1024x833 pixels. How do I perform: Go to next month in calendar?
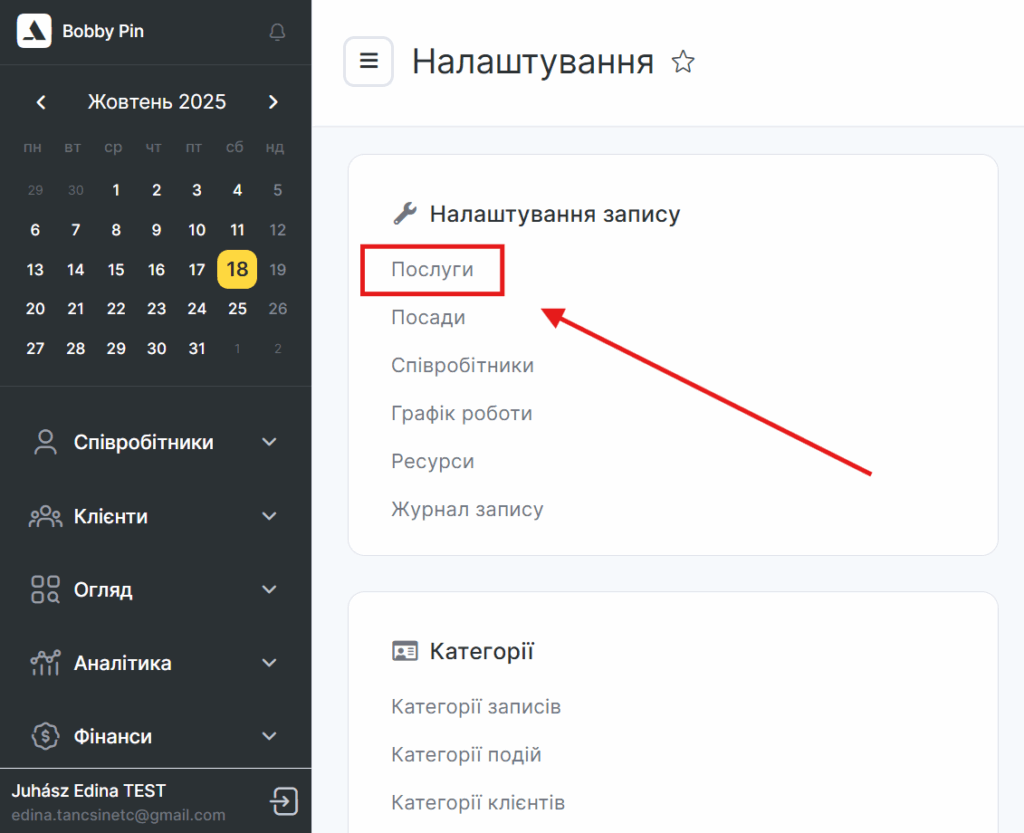273,102
